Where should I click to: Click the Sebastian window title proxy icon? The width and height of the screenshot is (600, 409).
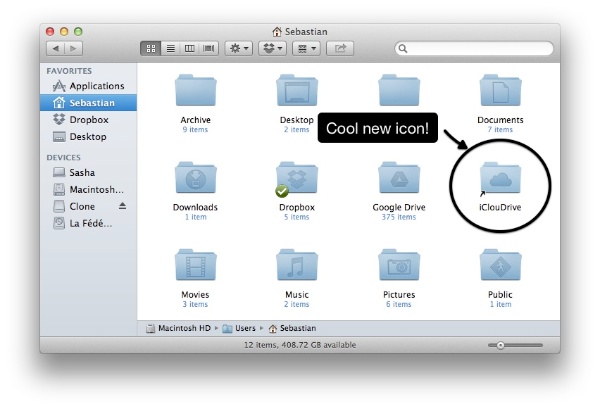point(277,31)
